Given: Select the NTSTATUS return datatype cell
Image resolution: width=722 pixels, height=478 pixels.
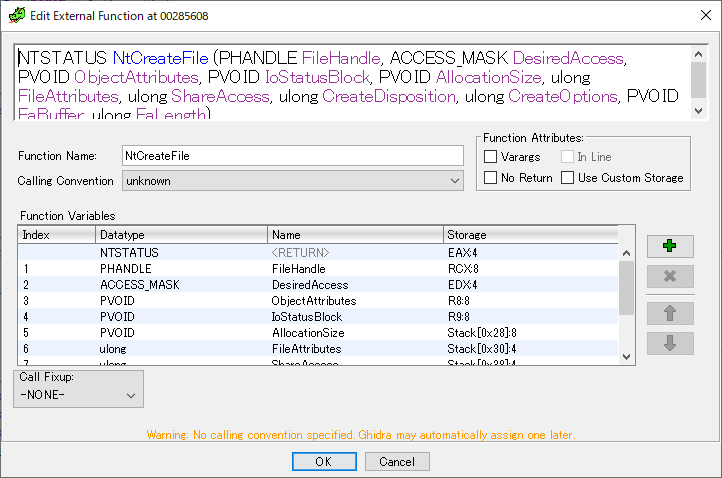Looking at the screenshot, I should coord(181,253).
